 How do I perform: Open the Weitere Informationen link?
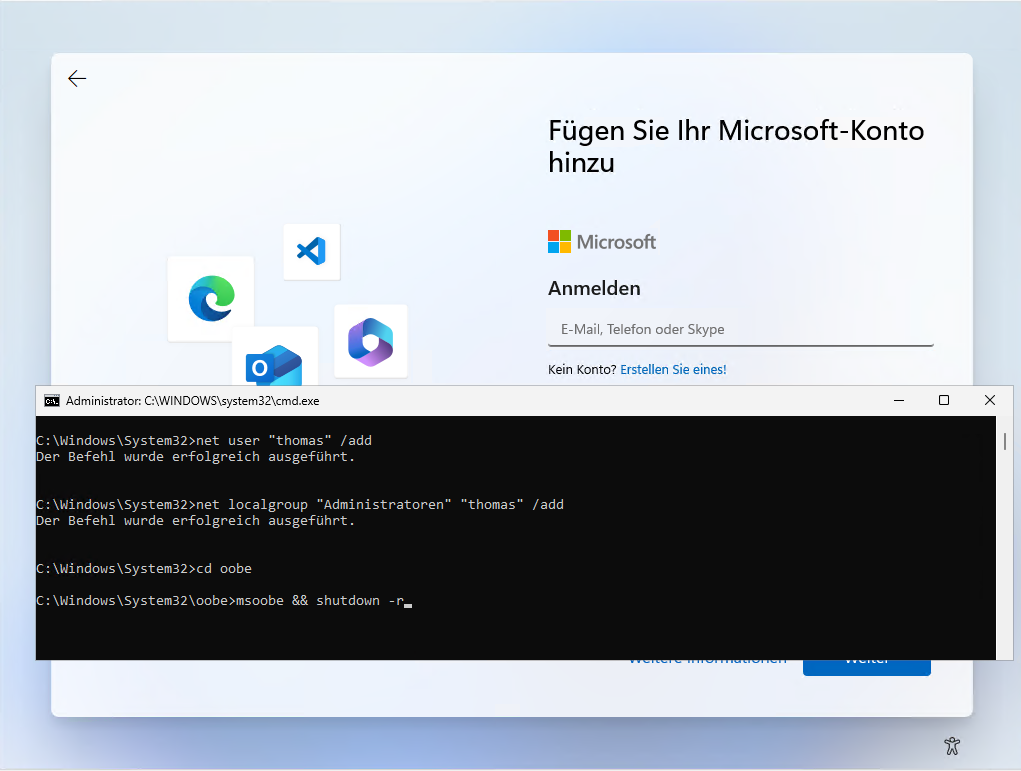click(708, 662)
